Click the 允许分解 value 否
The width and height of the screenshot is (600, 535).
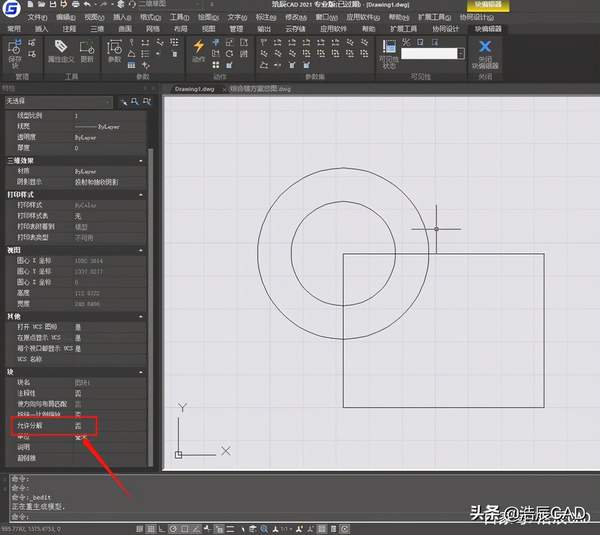pyautogui.click(x=78, y=426)
